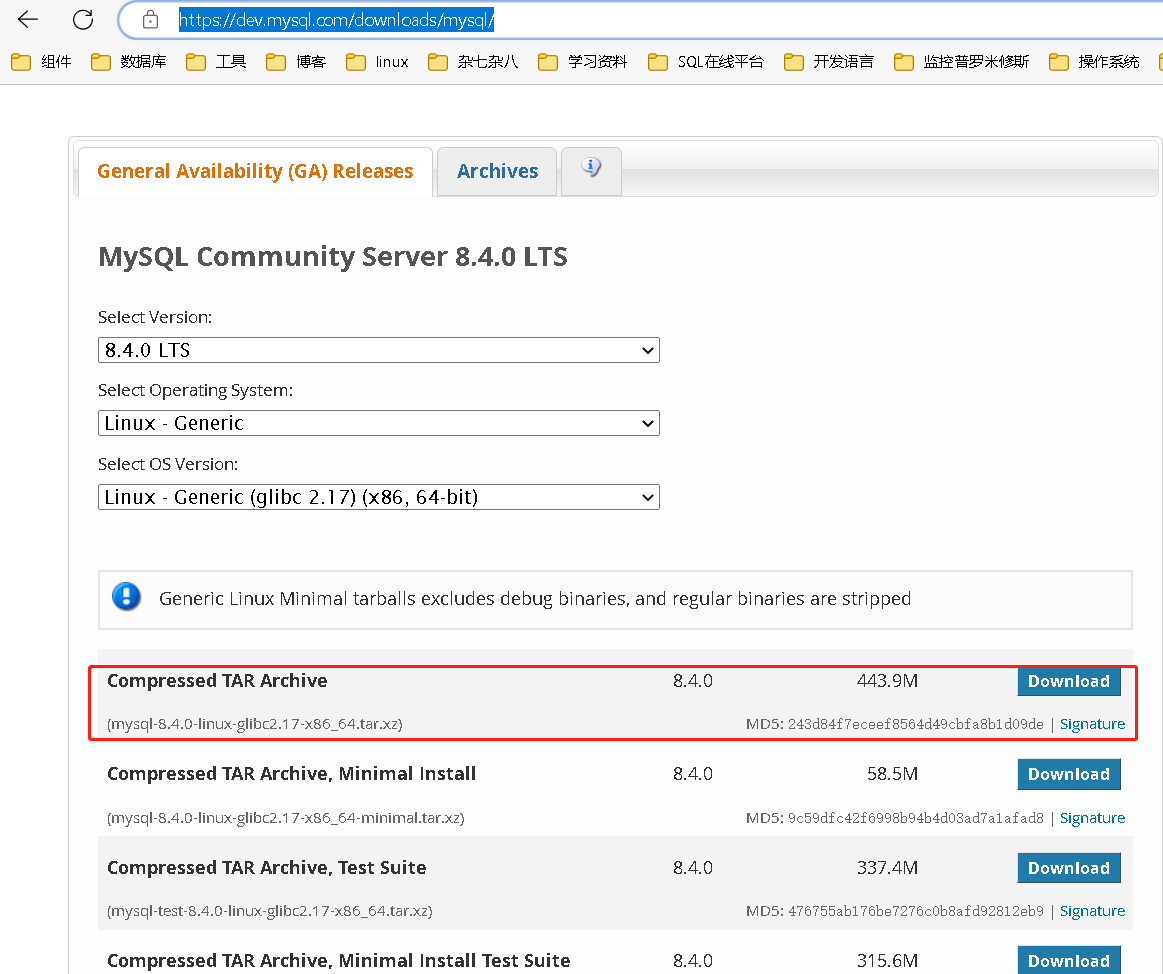1163x974 pixels.
Task: Open the information icon tab
Action: (591, 171)
